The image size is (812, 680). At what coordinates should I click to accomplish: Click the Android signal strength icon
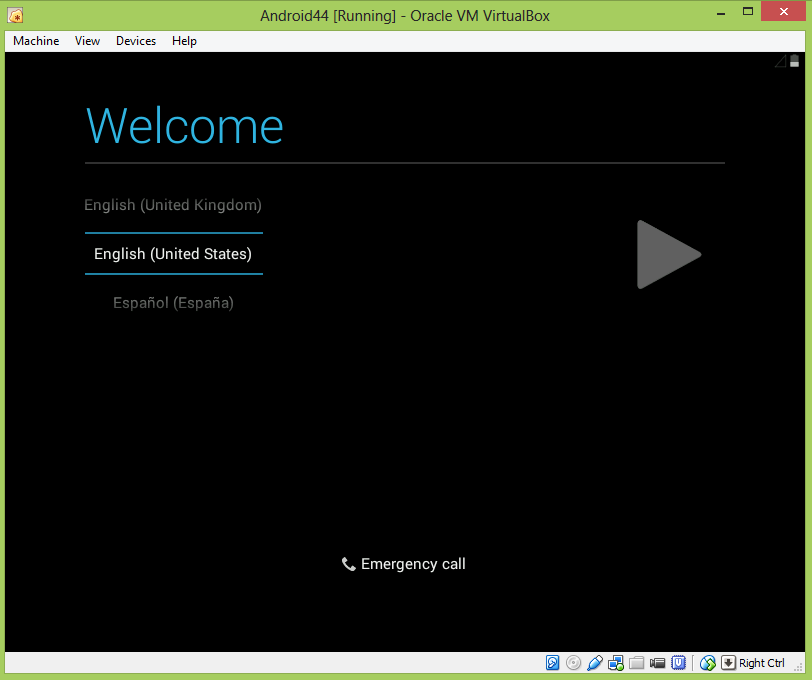780,61
